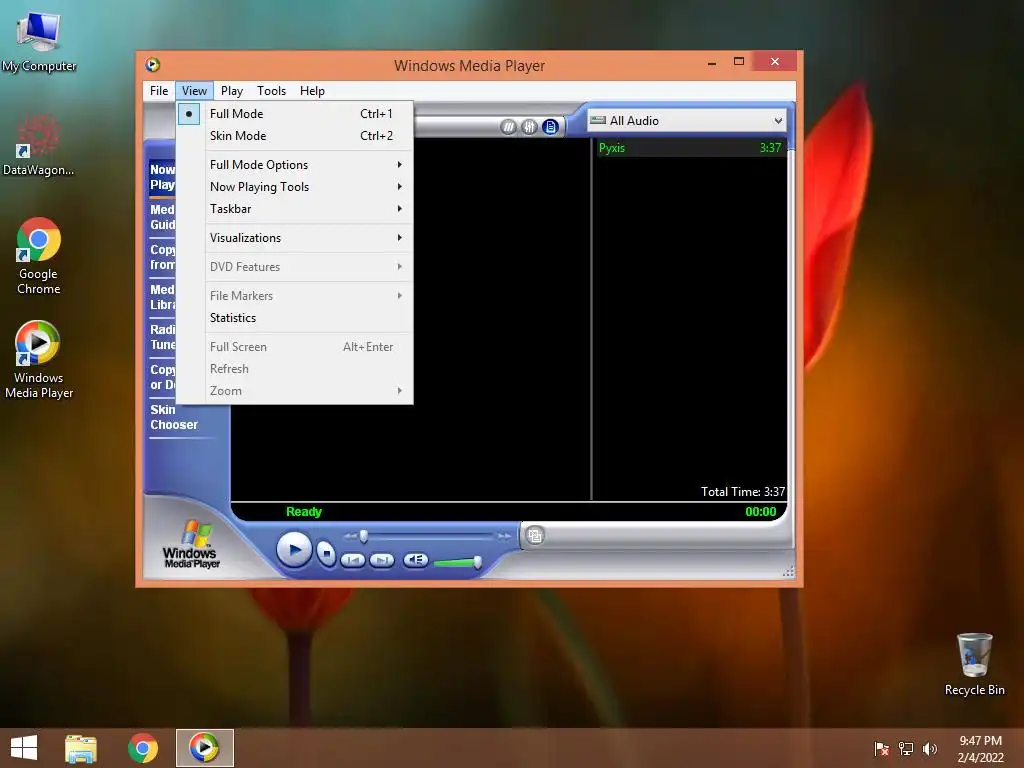Expand Full Mode Options submenu
The height and width of the screenshot is (768, 1024).
coord(295,165)
